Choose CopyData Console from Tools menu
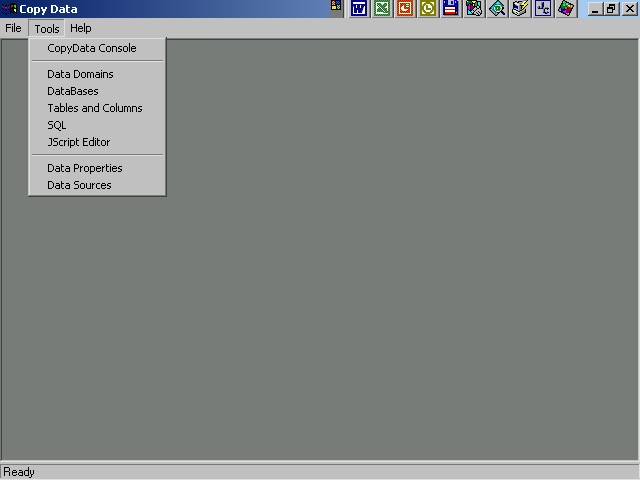The image size is (640, 480). click(x=97, y=48)
